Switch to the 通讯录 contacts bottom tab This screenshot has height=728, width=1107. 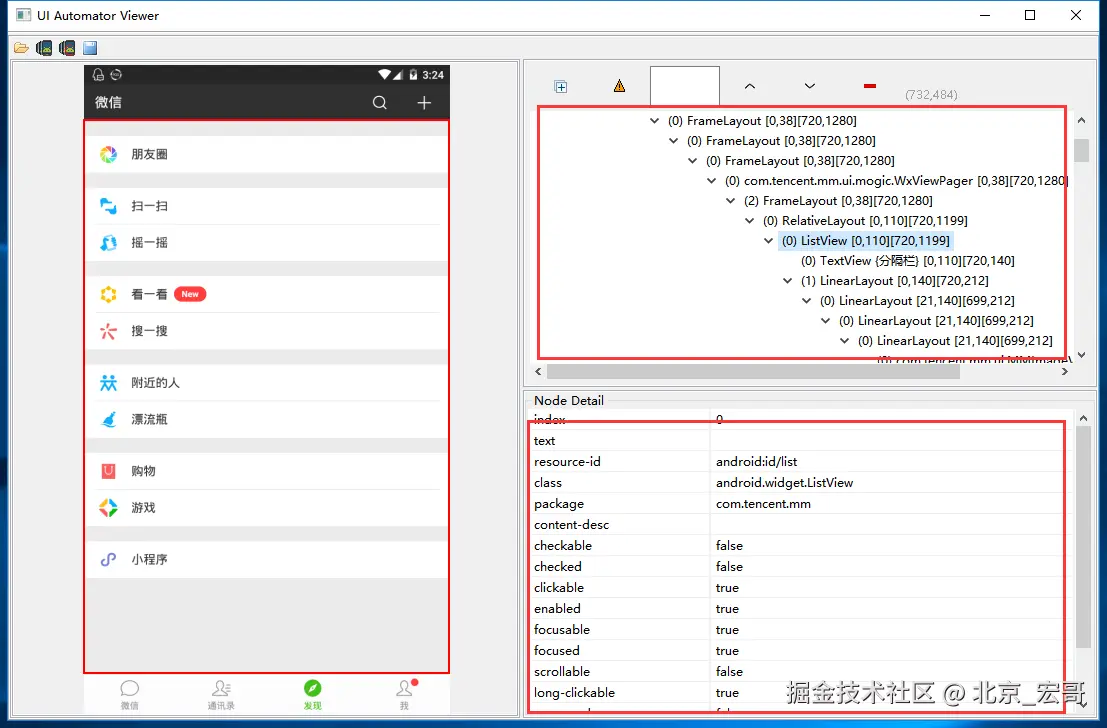(x=221, y=694)
